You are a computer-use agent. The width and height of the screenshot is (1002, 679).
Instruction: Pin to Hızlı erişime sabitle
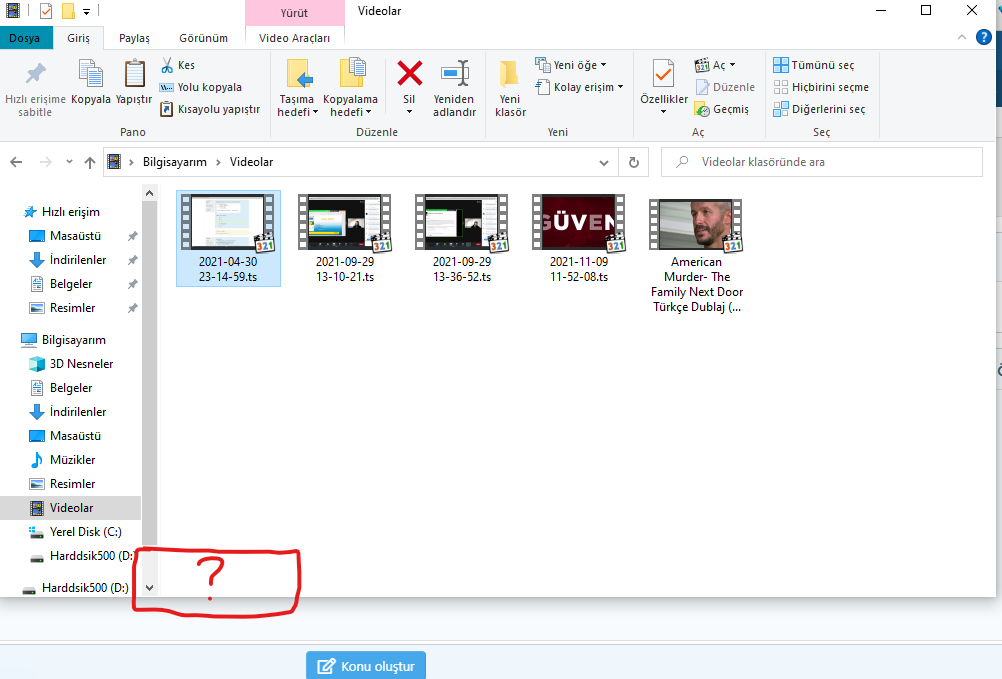(35, 89)
